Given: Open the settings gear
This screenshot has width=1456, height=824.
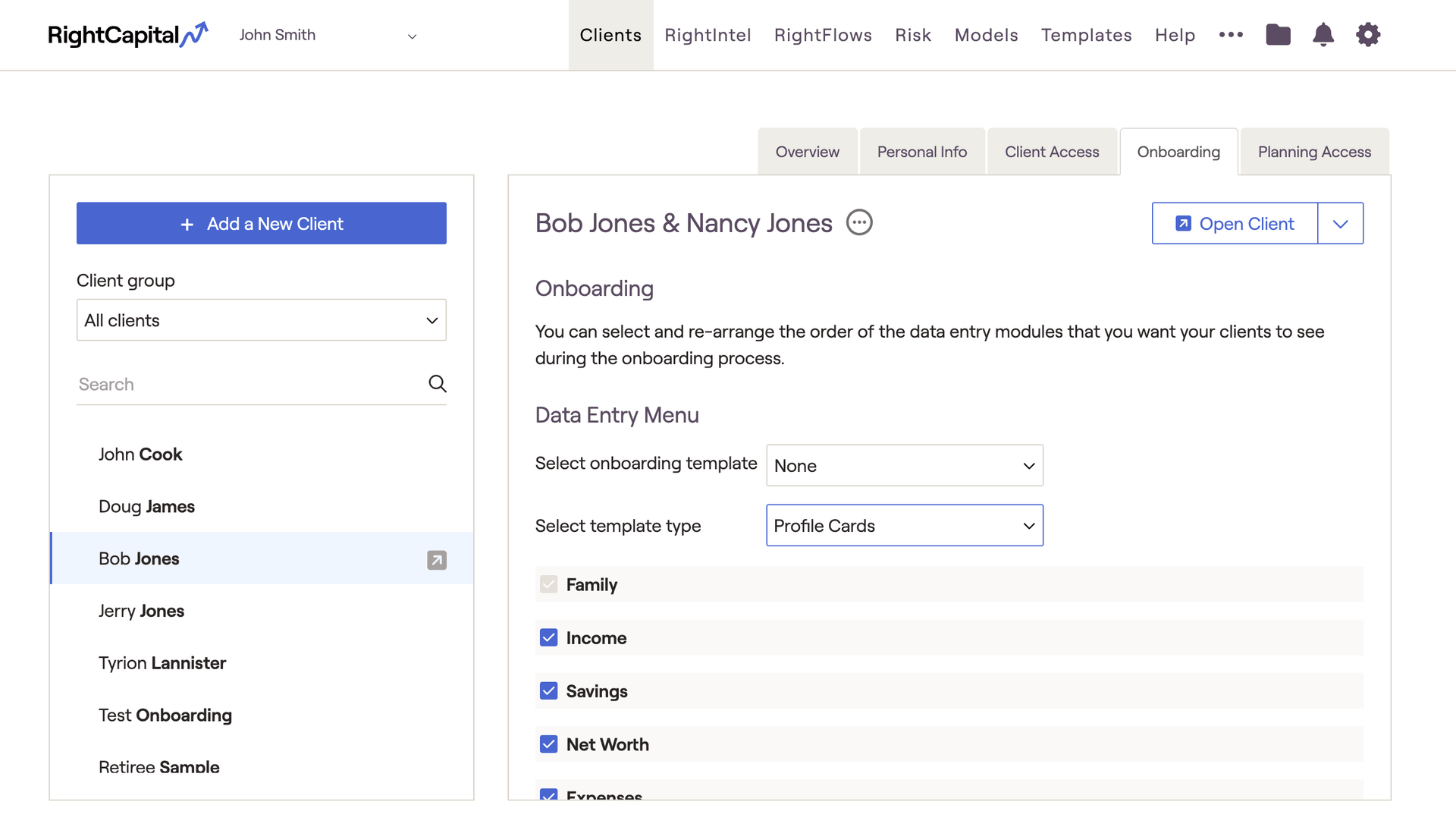Looking at the screenshot, I should [1368, 35].
